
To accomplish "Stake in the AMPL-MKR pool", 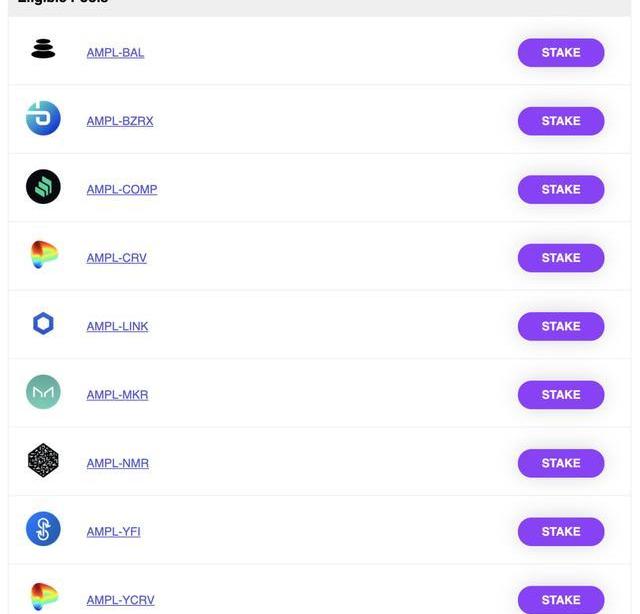I will pyautogui.click(x=561, y=395).
